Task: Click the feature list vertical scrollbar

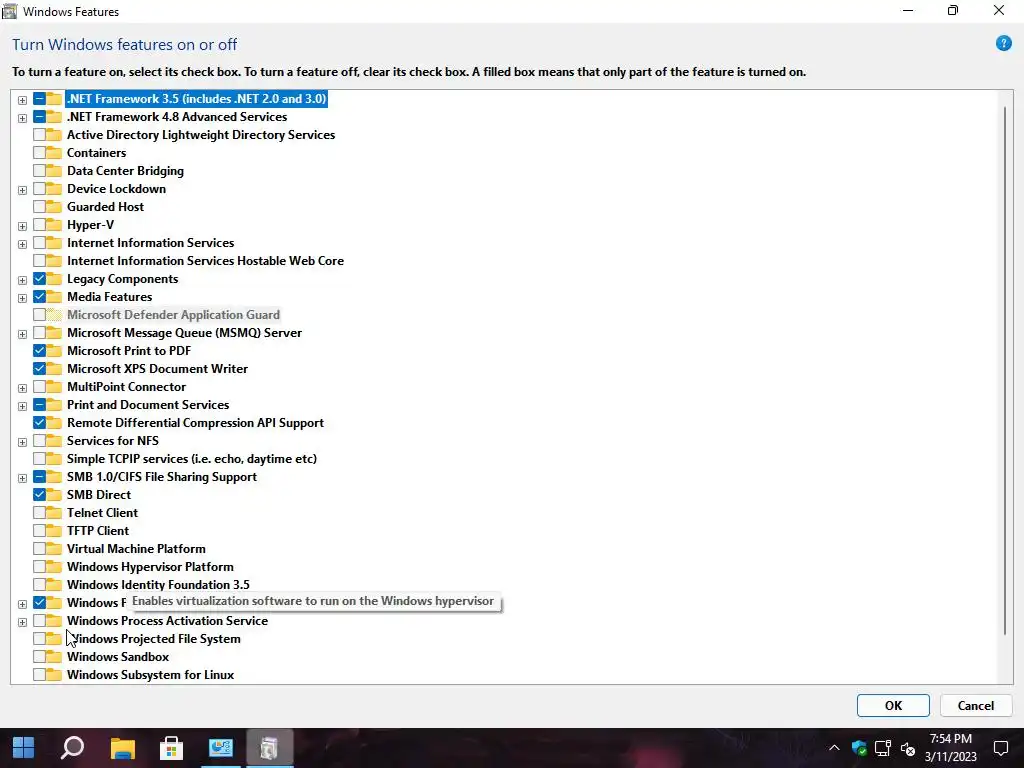Action: point(1005,370)
